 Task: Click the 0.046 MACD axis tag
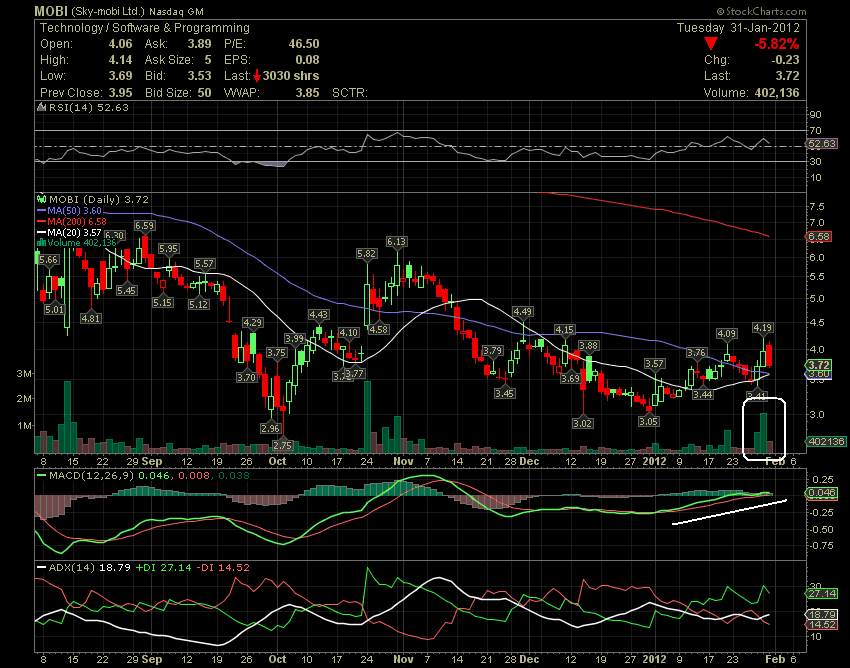[822, 493]
